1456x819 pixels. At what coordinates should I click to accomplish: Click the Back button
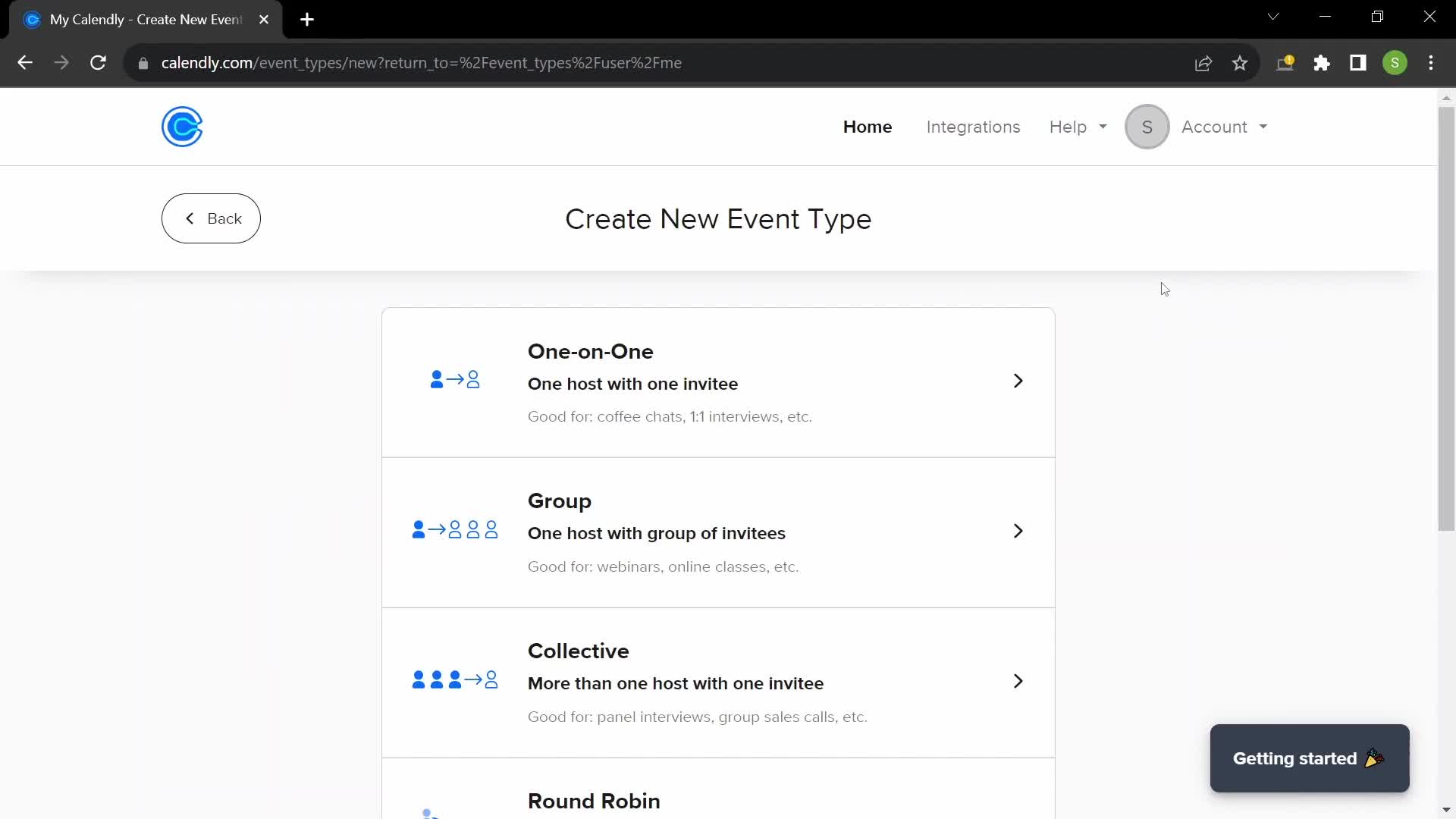point(211,218)
